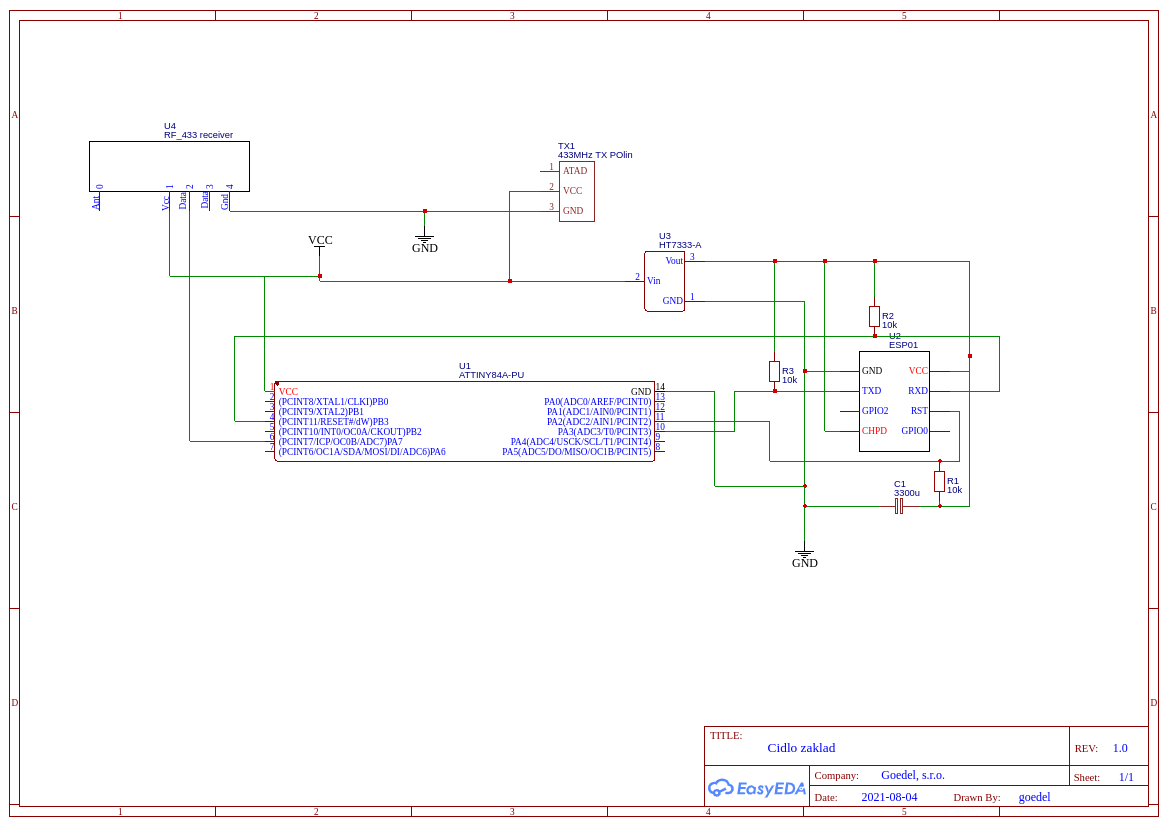
Task: Click the '(PCINT7/ICP/OC0B/ADC7)PA7' pin label
Action: [341, 442]
